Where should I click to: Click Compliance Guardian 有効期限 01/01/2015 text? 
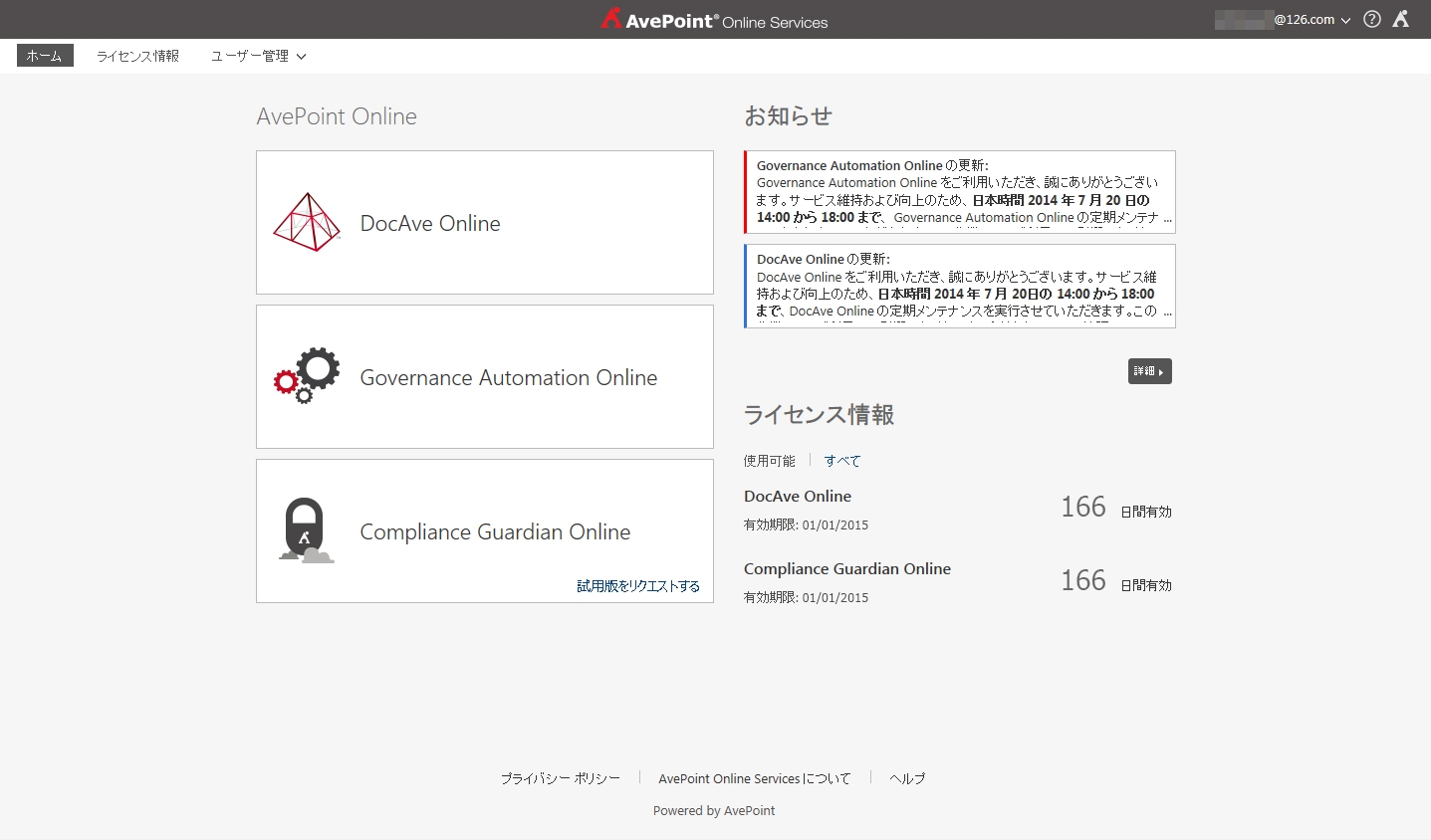click(x=806, y=597)
